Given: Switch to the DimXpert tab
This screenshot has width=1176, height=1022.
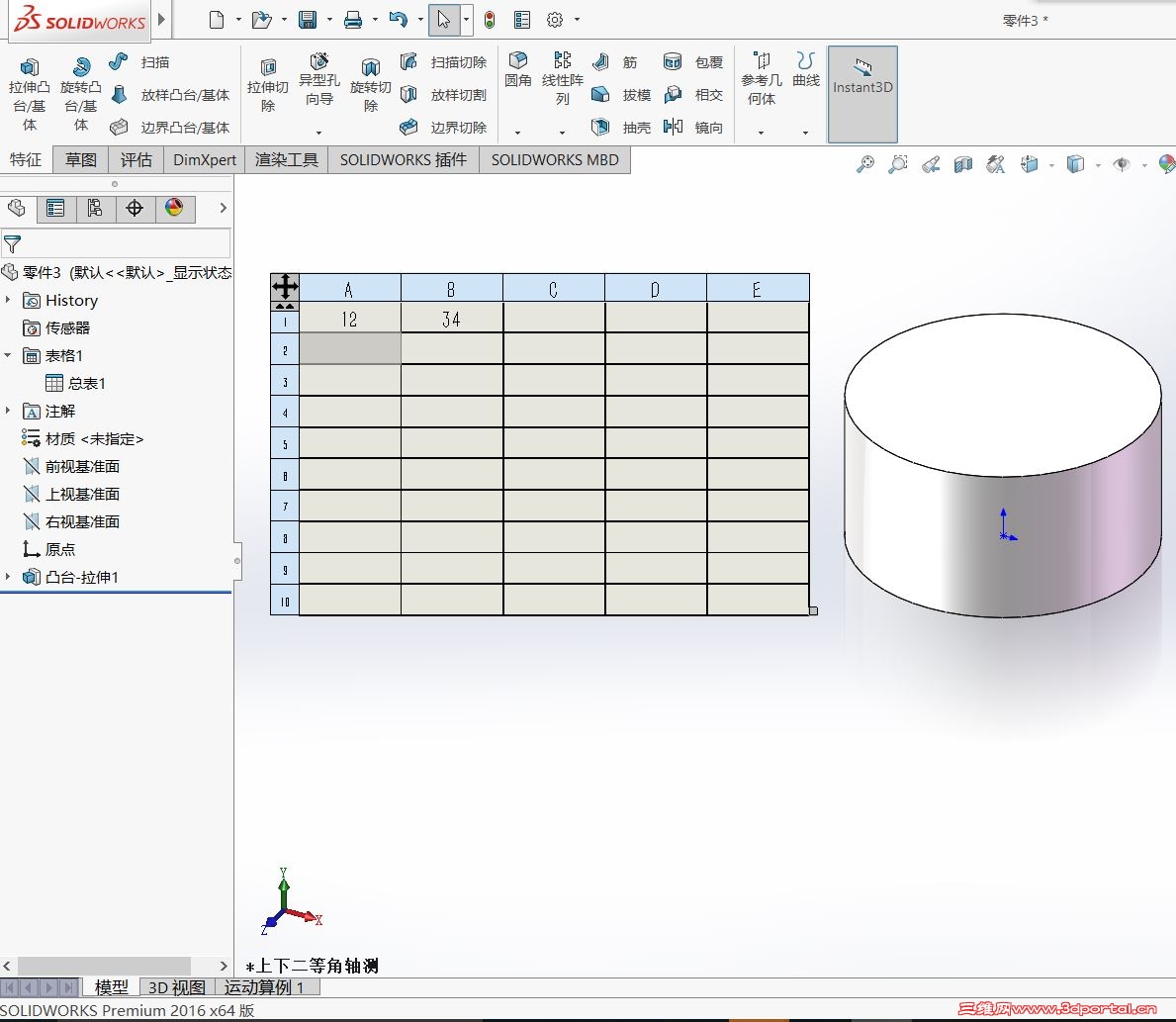Looking at the screenshot, I should click(205, 160).
